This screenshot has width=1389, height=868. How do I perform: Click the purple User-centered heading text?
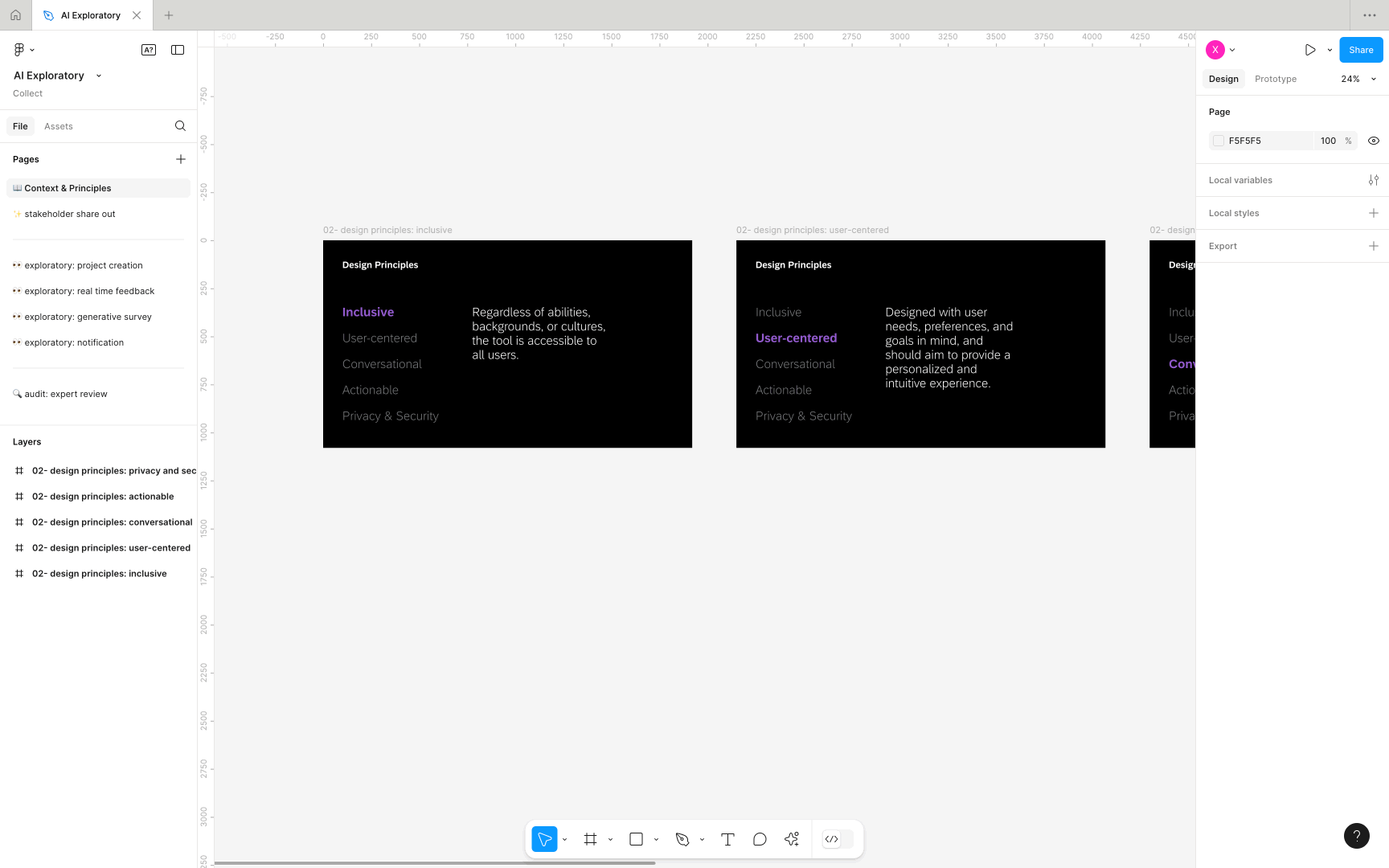click(796, 338)
